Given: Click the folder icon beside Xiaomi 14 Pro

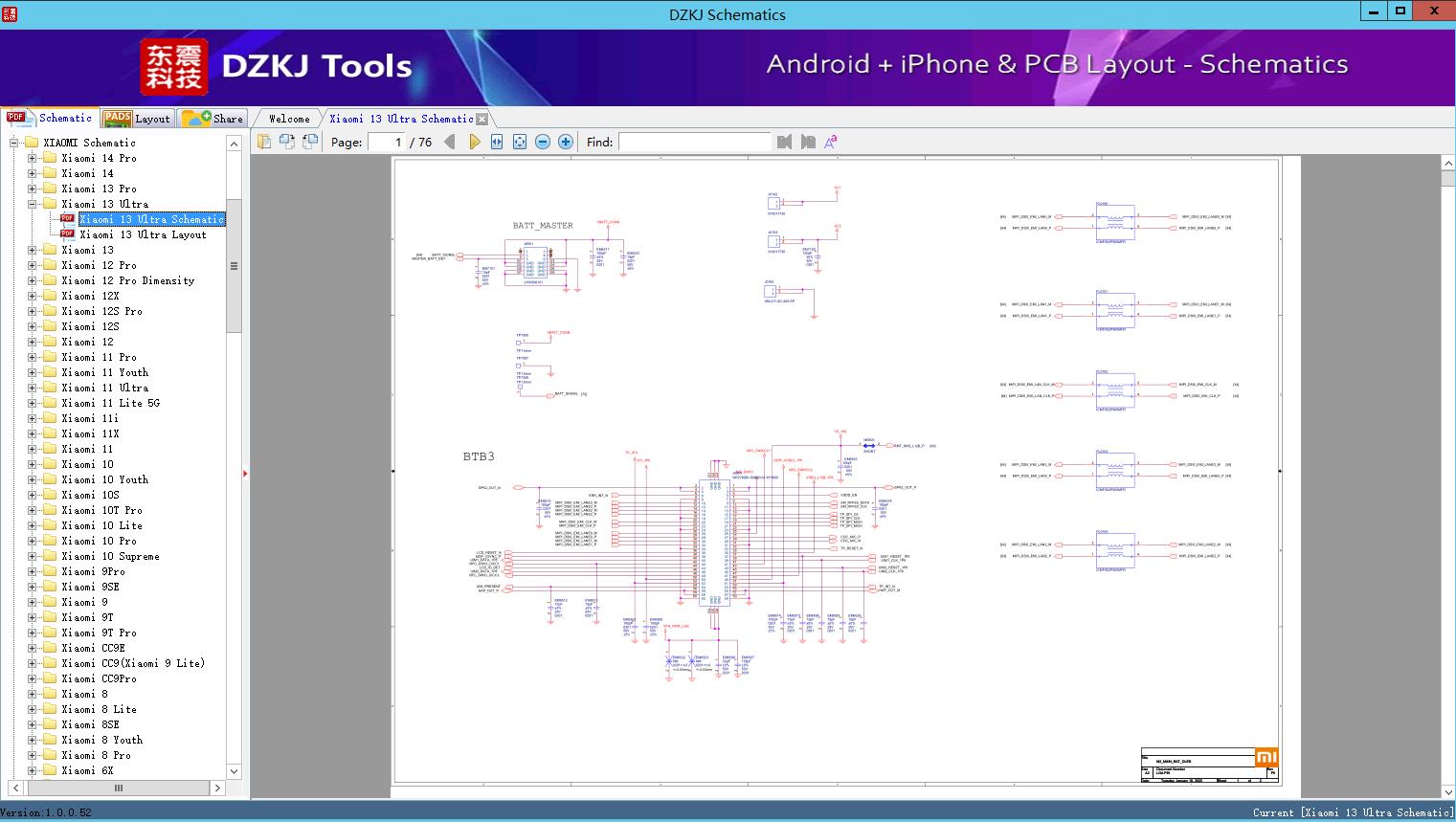Looking at the screenshot, I should (x=50, y=158).
